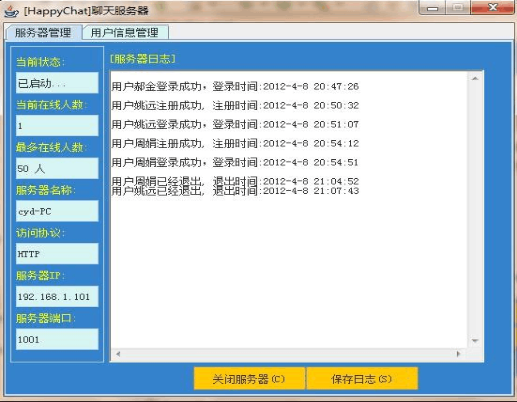Switch to the 用户信息管理 tab
The width and height of the screenshot is (517, 402).
(125, 33)
